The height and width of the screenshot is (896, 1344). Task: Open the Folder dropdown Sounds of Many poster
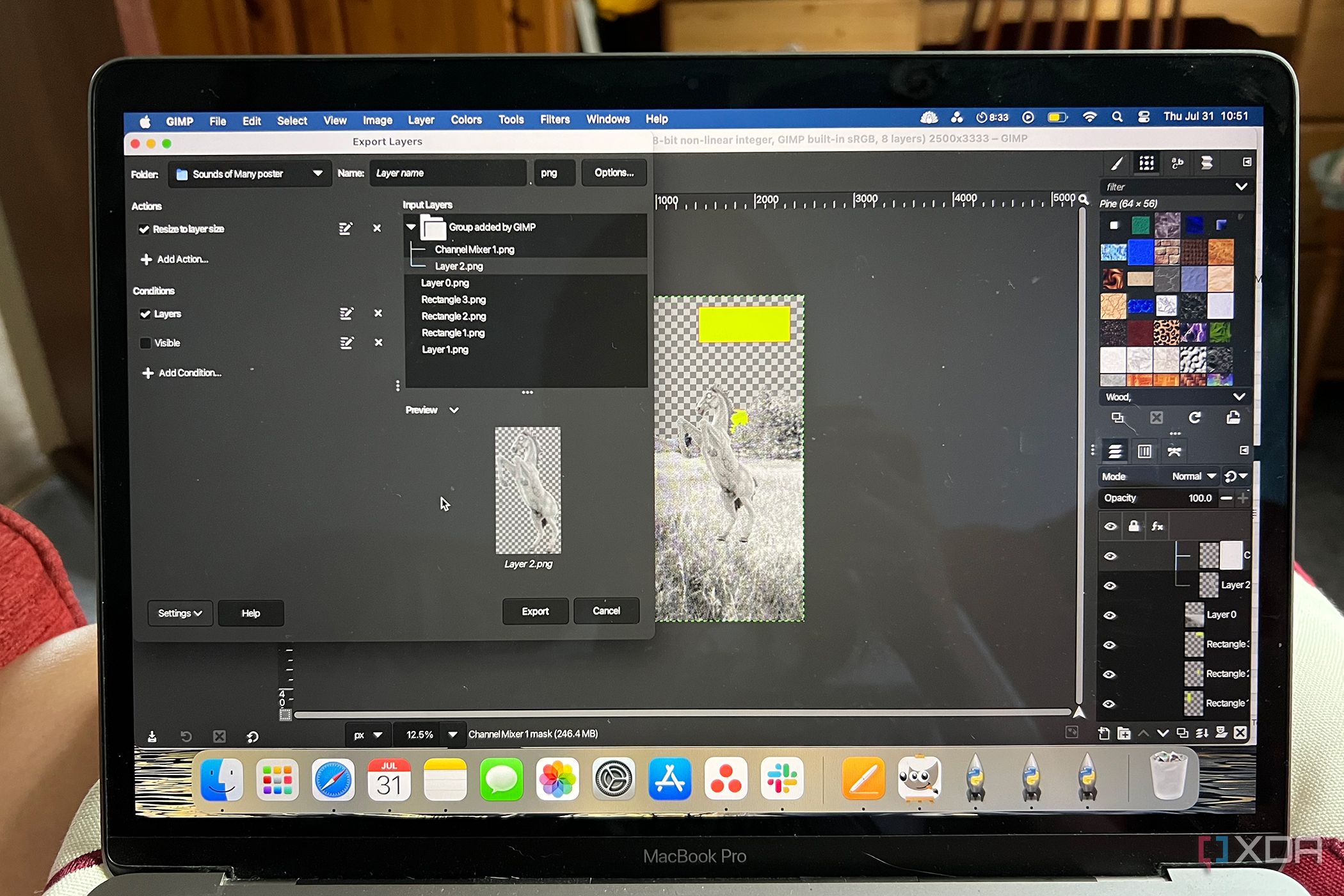click(x=250, y=174)
